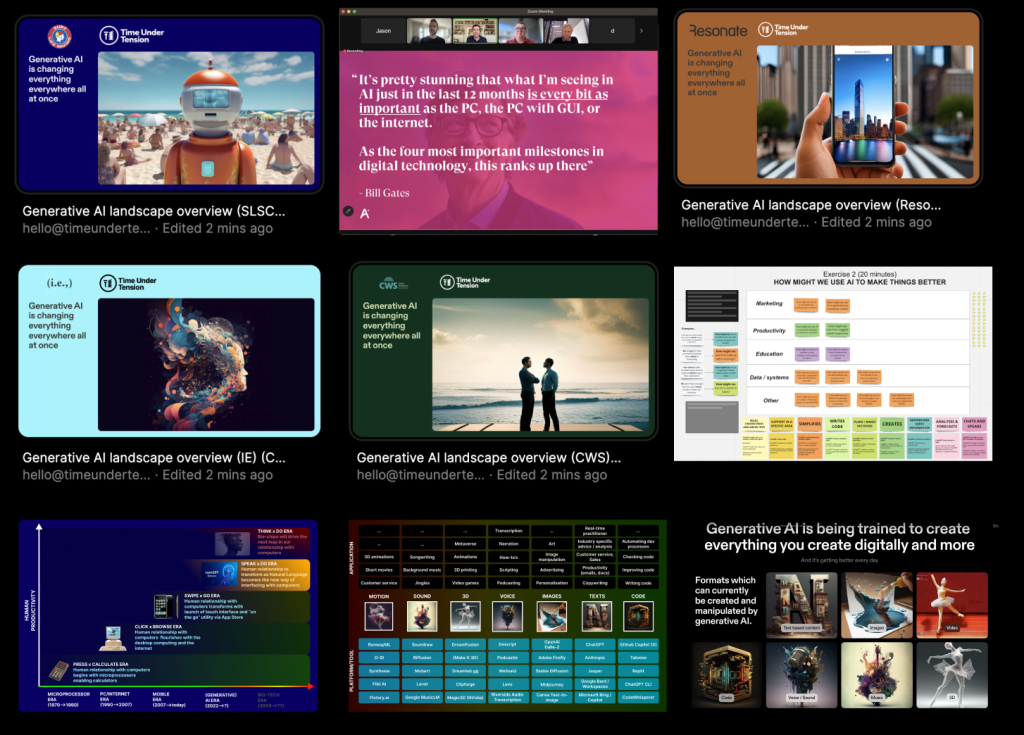The width and height of the screenshot is (1024, 735).
Task: Click the Resonate logo on the brown slide
Action: [718, 31]
